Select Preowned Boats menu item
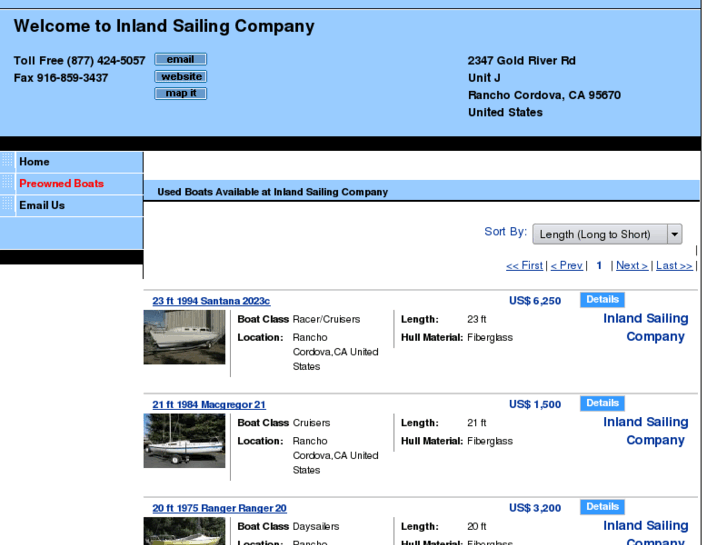Viewport: 727px width, 545px height. [61, 184]
